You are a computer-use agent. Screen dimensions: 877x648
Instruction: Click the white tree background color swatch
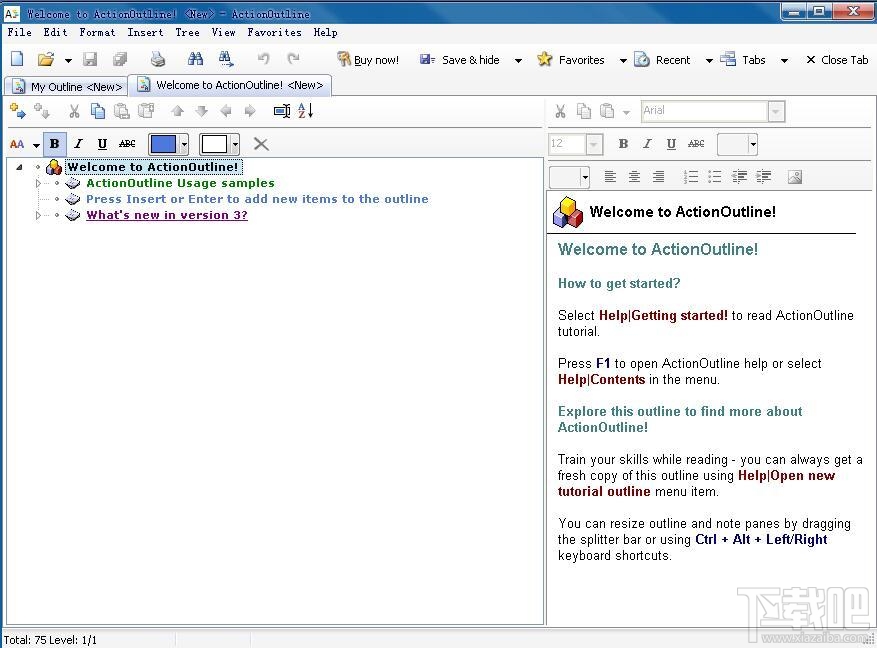(x=214, y=144)
